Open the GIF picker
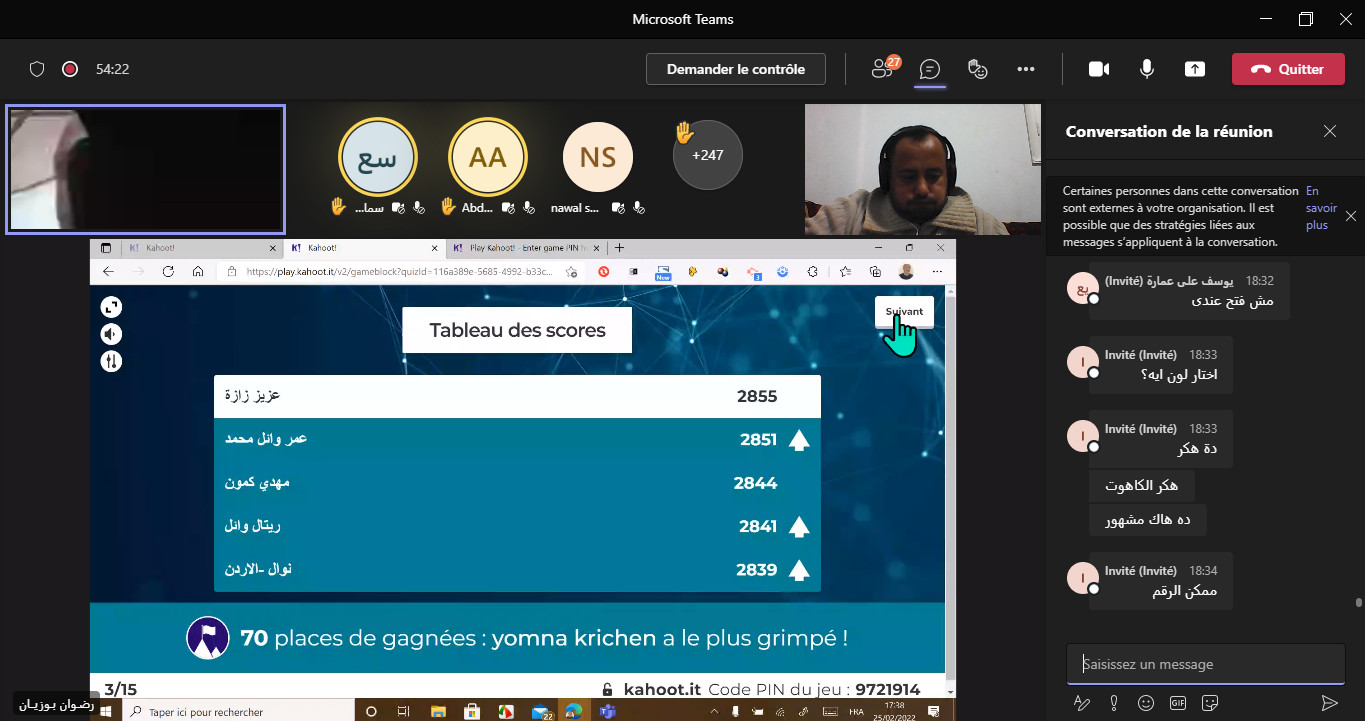1365x721 pixels. (1178, 703)
